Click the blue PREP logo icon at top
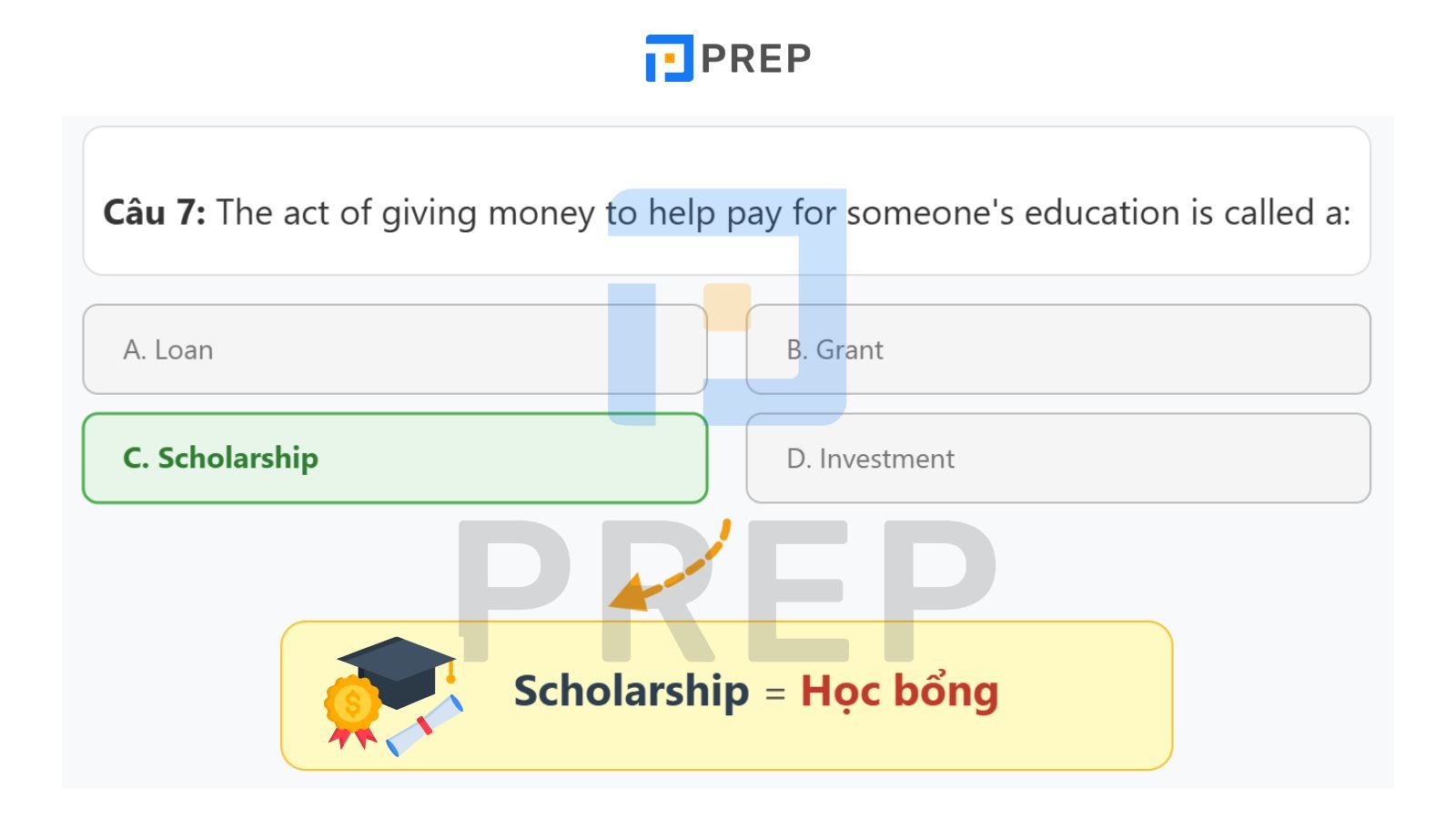The height and width of the screenshot is (819, 1456). coord(669,58)
